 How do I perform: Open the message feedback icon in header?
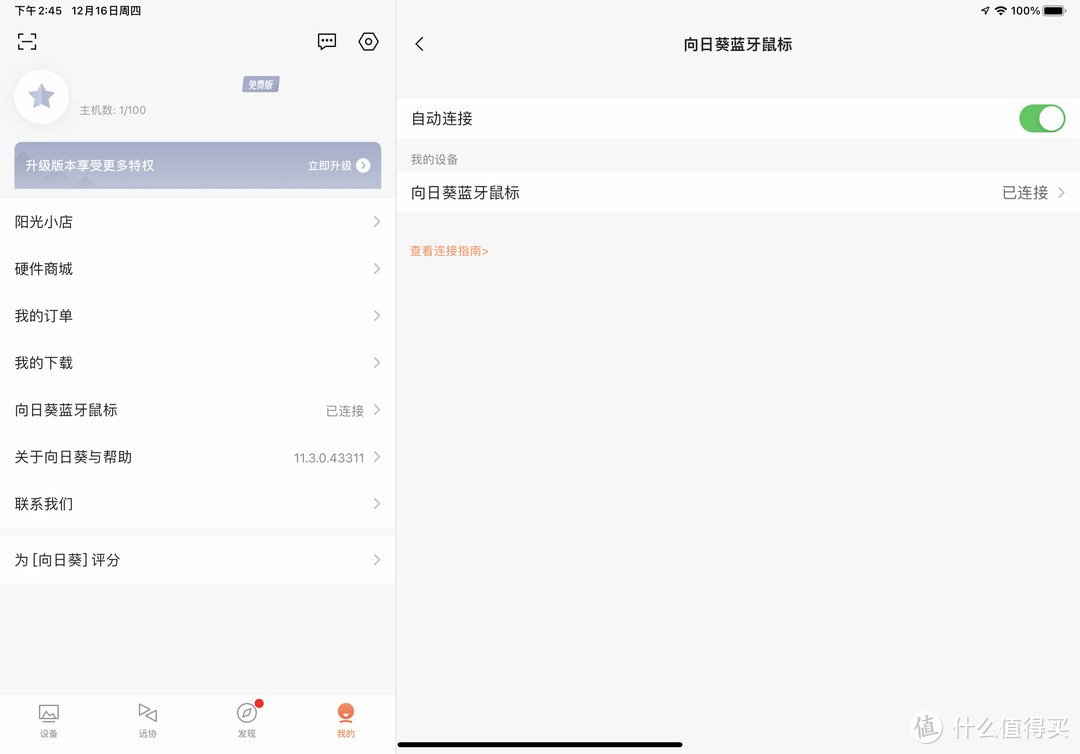tap(326, 42)
